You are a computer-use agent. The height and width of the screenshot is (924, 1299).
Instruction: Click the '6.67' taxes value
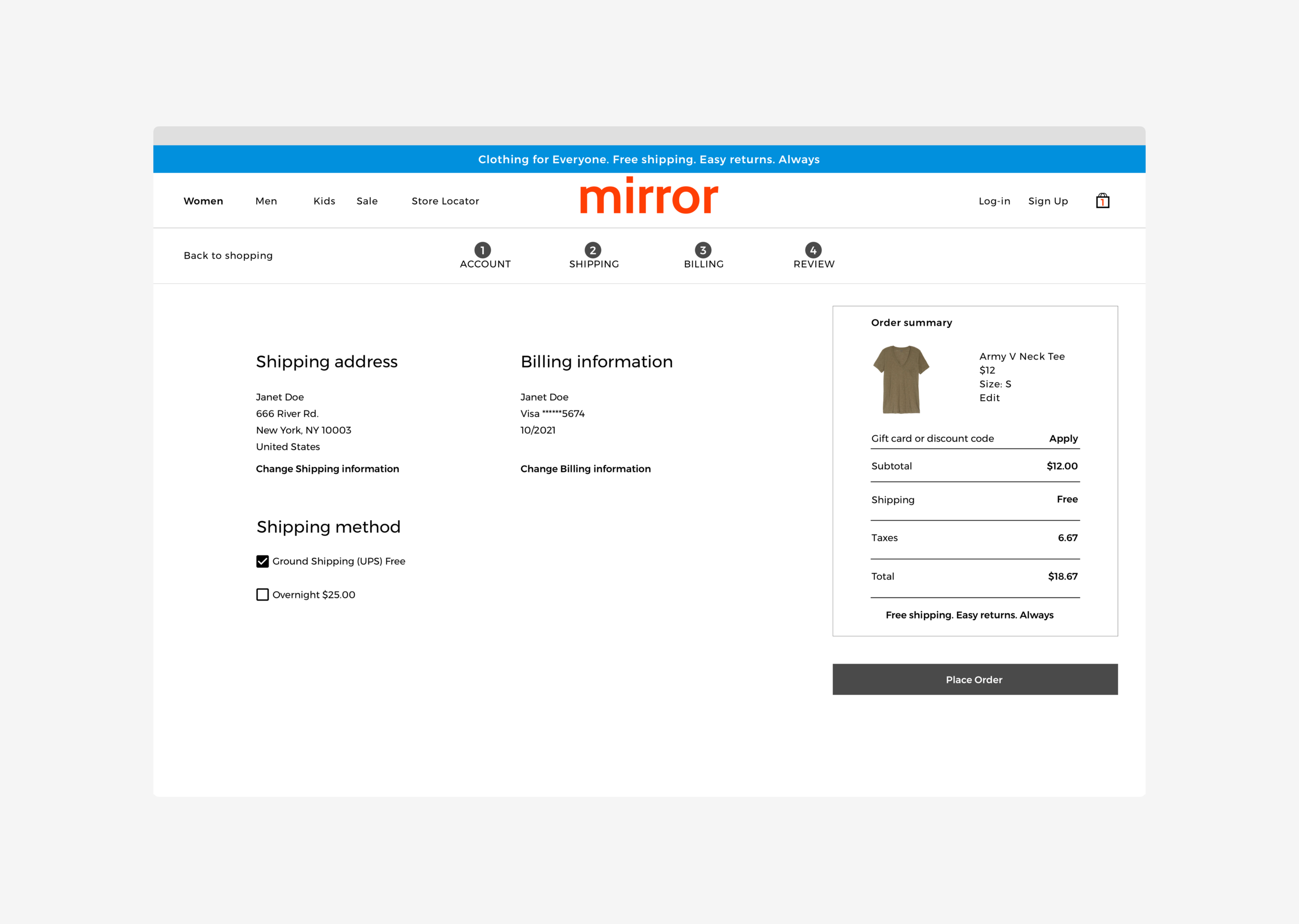[x=1068, y=538]
